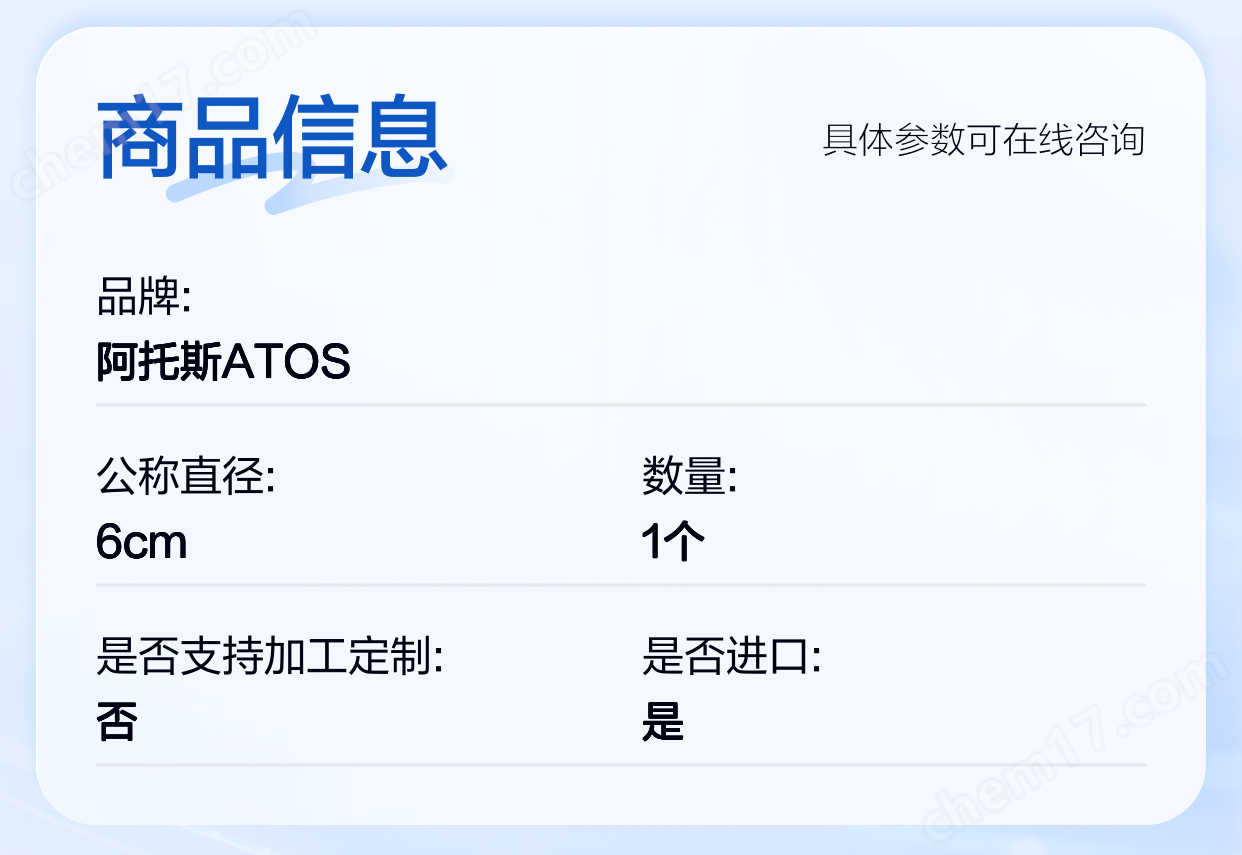Image resolution: width=1242 pixels, height=855 pixels.
Task: Click the 6cm diameter value
Action: pyautogui.click(x=142, y=543)
